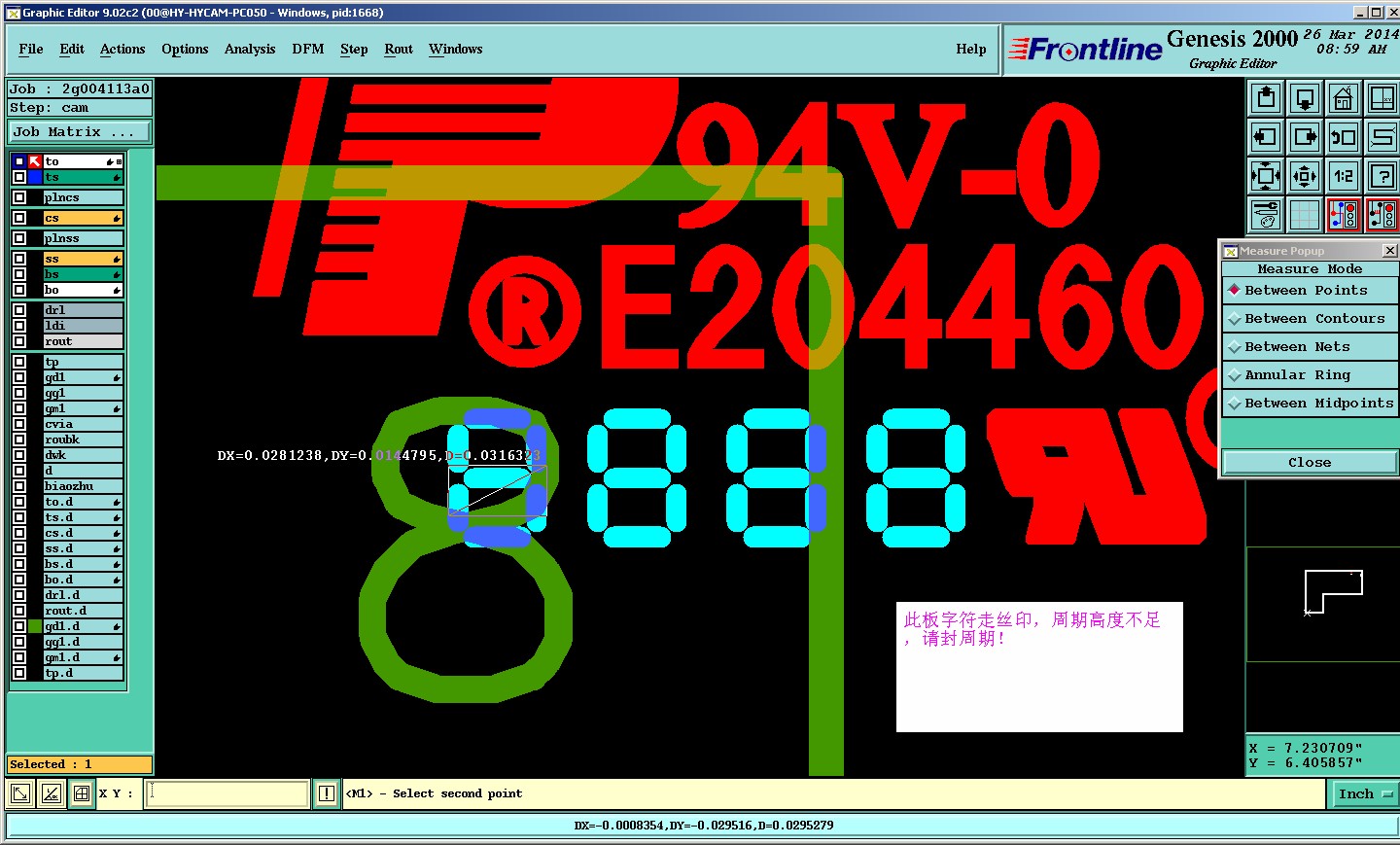
Task: Click the XY window layout icon
Action: pyautogui.click(x=1382, y=98)
